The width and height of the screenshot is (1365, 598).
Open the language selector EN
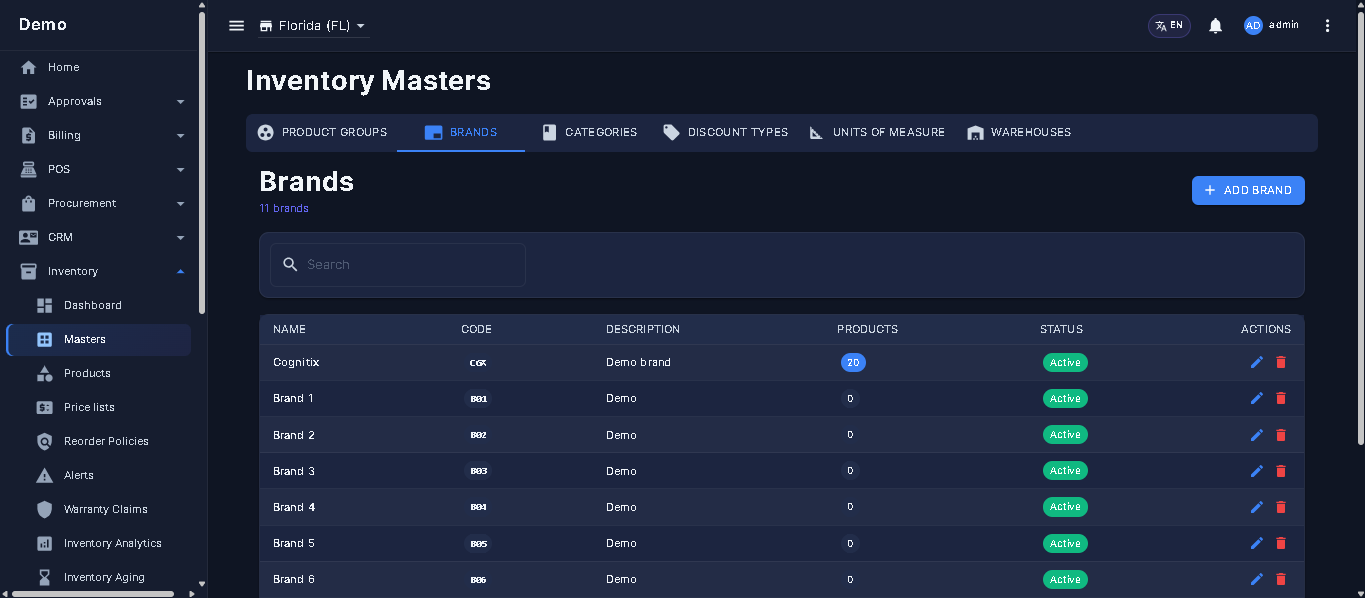point(1169,26)
